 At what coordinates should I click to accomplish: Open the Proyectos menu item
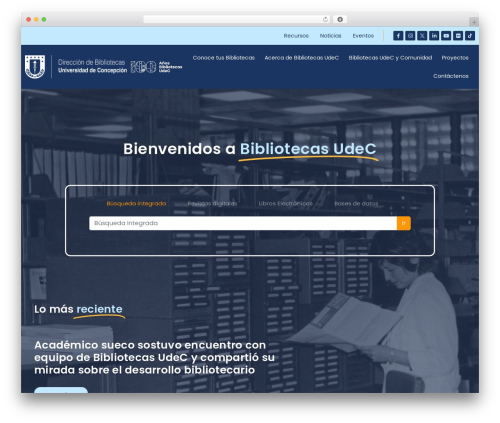pyautogui.click(x=455, y=58)
